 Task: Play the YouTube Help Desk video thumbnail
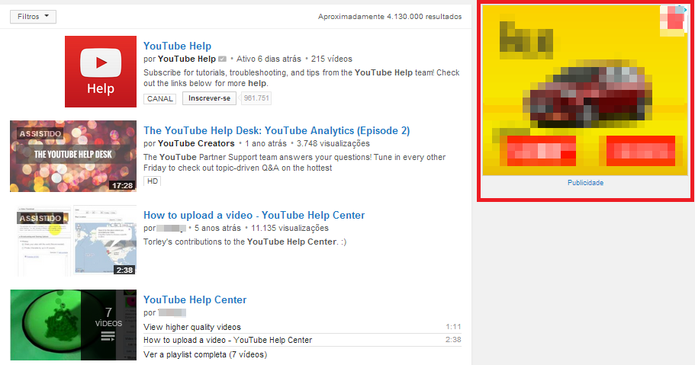(73, 156)
